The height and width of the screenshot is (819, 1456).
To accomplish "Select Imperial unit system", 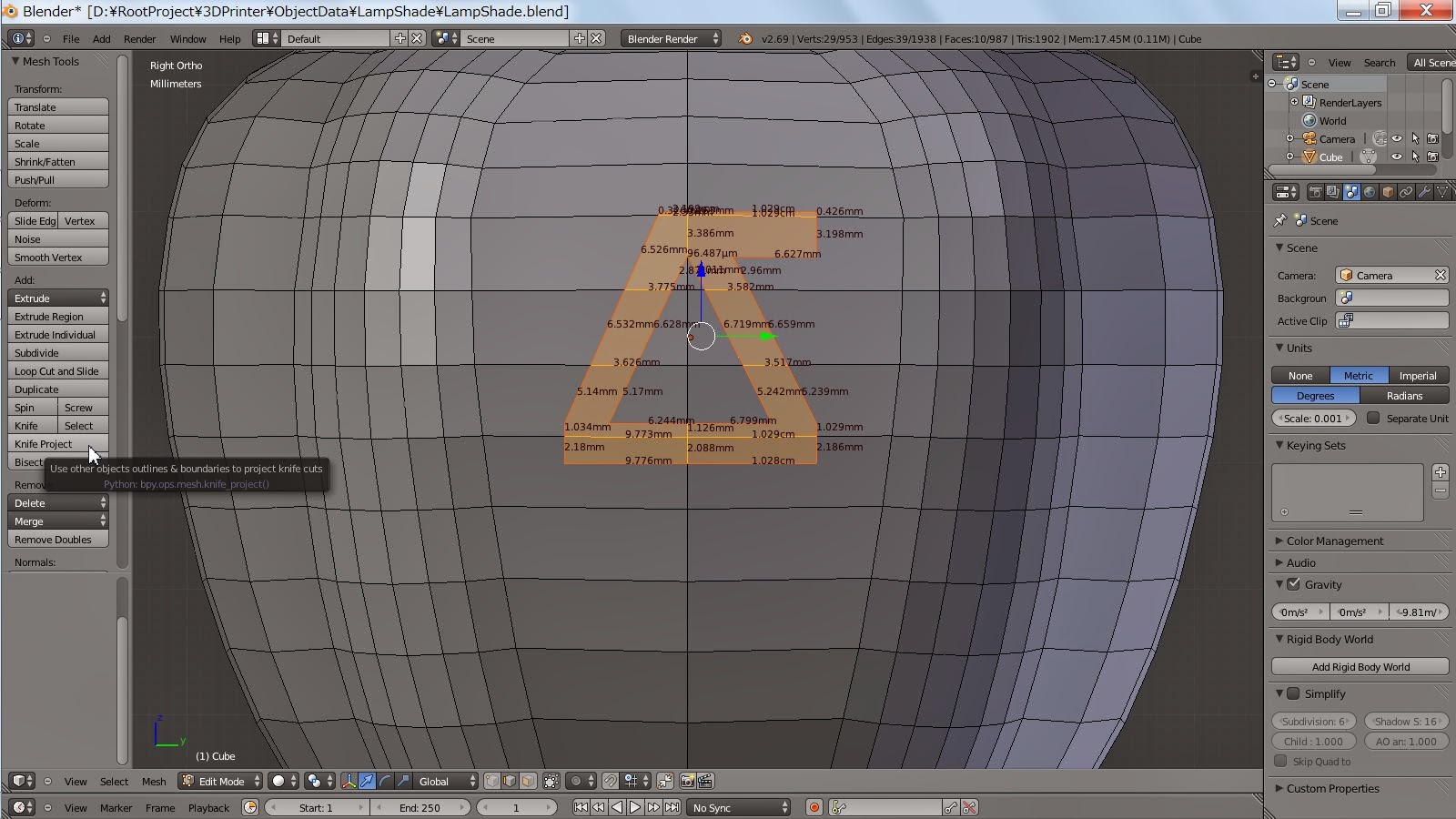I will pyautogui.click(x=1417, y=376).
